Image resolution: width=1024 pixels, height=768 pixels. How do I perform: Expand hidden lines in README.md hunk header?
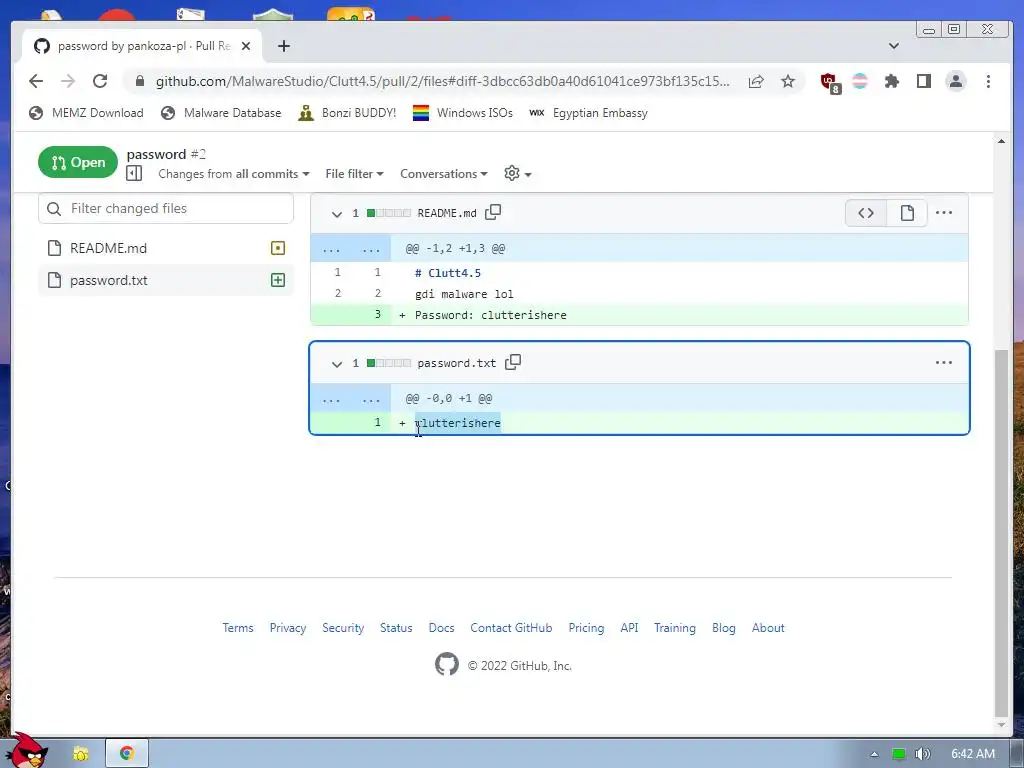351,249
